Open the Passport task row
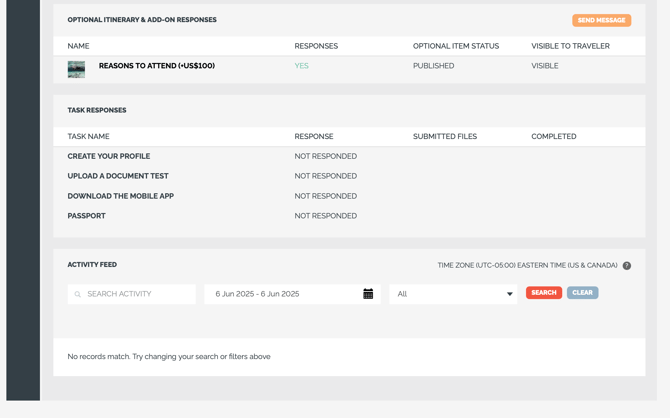The width and height of the screenshot is (670, 418). (x=349, y=216)
